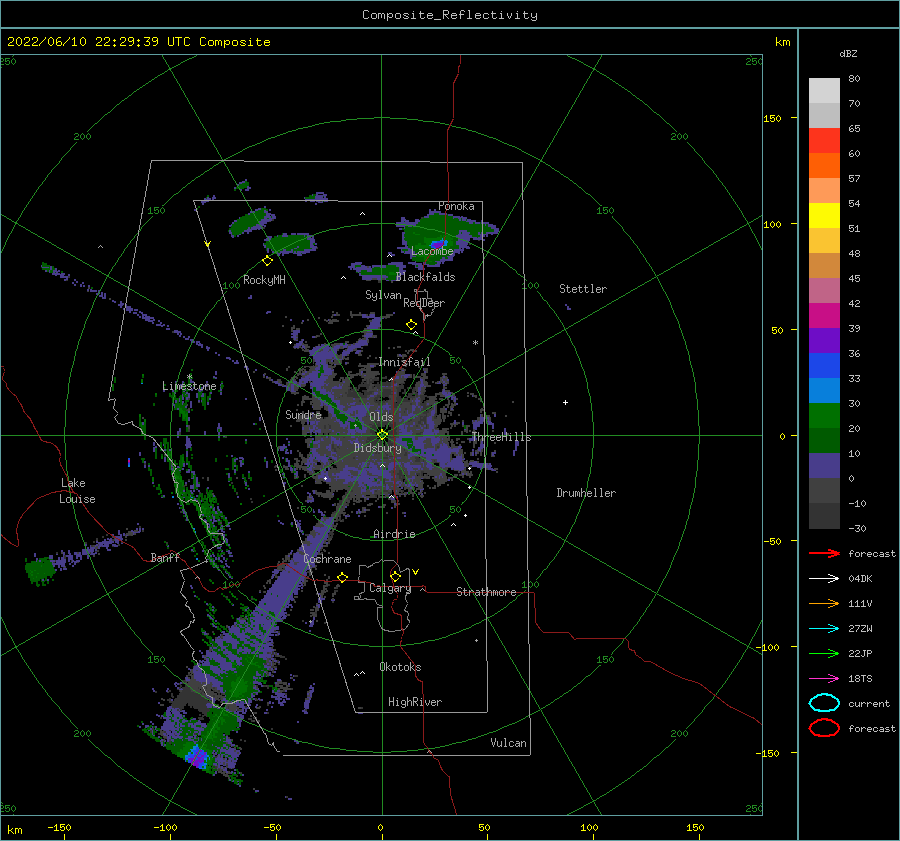
Task: Click the asterisk marker east of Innisfail
Action: click(475, 343)
